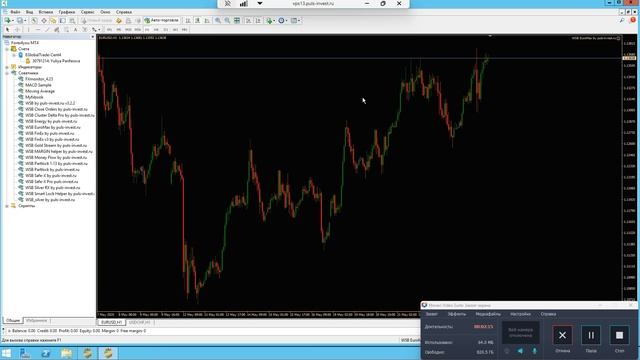Select the W1 timeframe button
This screenshot has width=640, height=360.
175,30
